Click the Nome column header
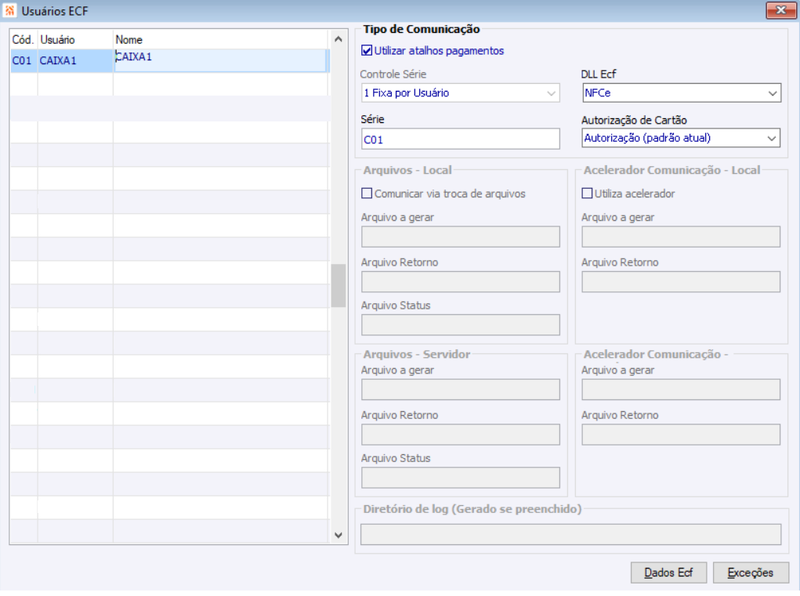Viewport: 800px width, 596px height. (x=220, y=40)
